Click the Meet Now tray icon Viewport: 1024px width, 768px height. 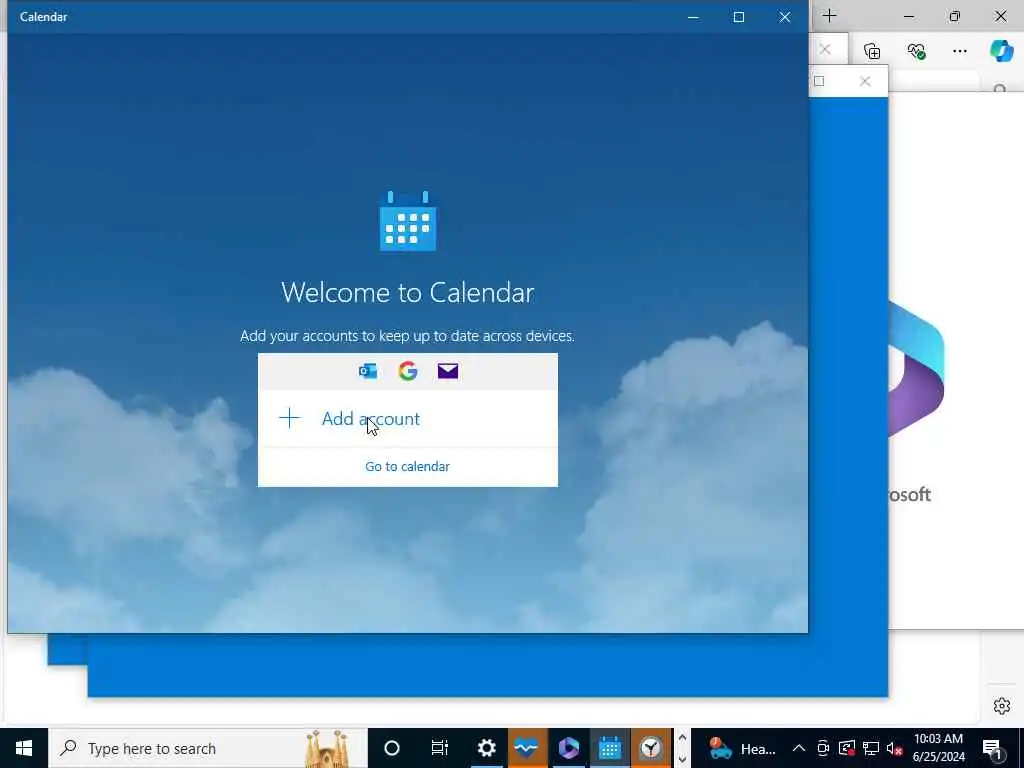click(x=823, y=748)
